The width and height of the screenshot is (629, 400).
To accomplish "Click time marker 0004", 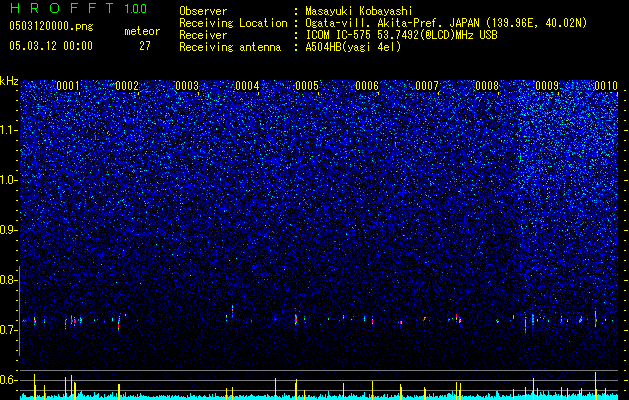I will point(247,86).
